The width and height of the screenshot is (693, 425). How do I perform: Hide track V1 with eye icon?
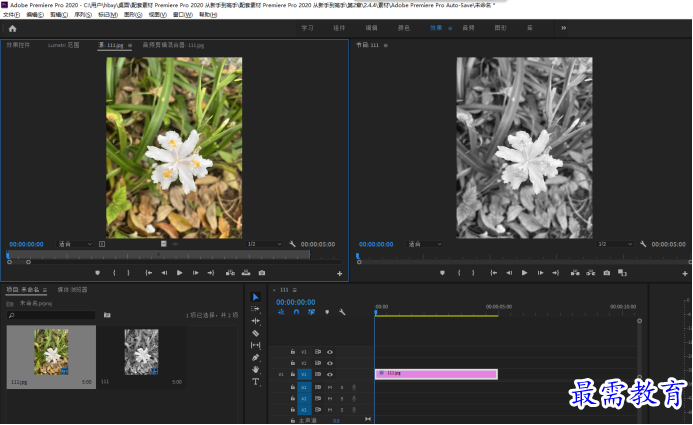click(330, 375)
